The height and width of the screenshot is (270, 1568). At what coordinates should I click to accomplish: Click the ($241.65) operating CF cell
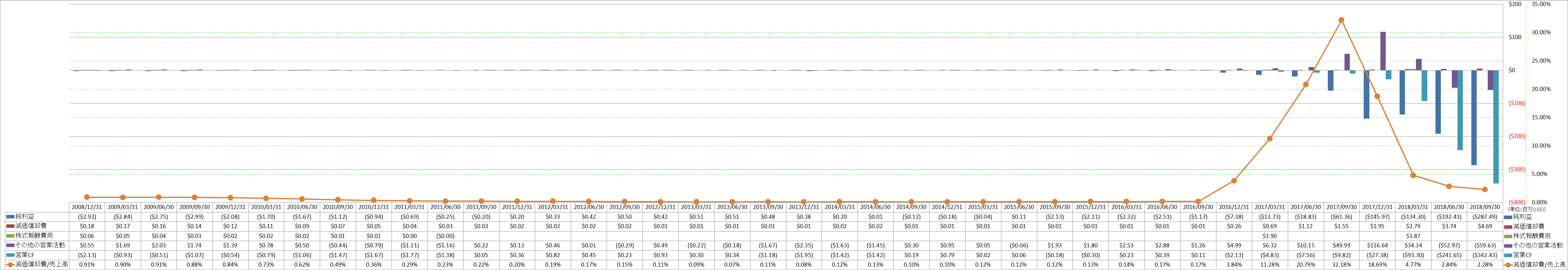point(1449,256)
